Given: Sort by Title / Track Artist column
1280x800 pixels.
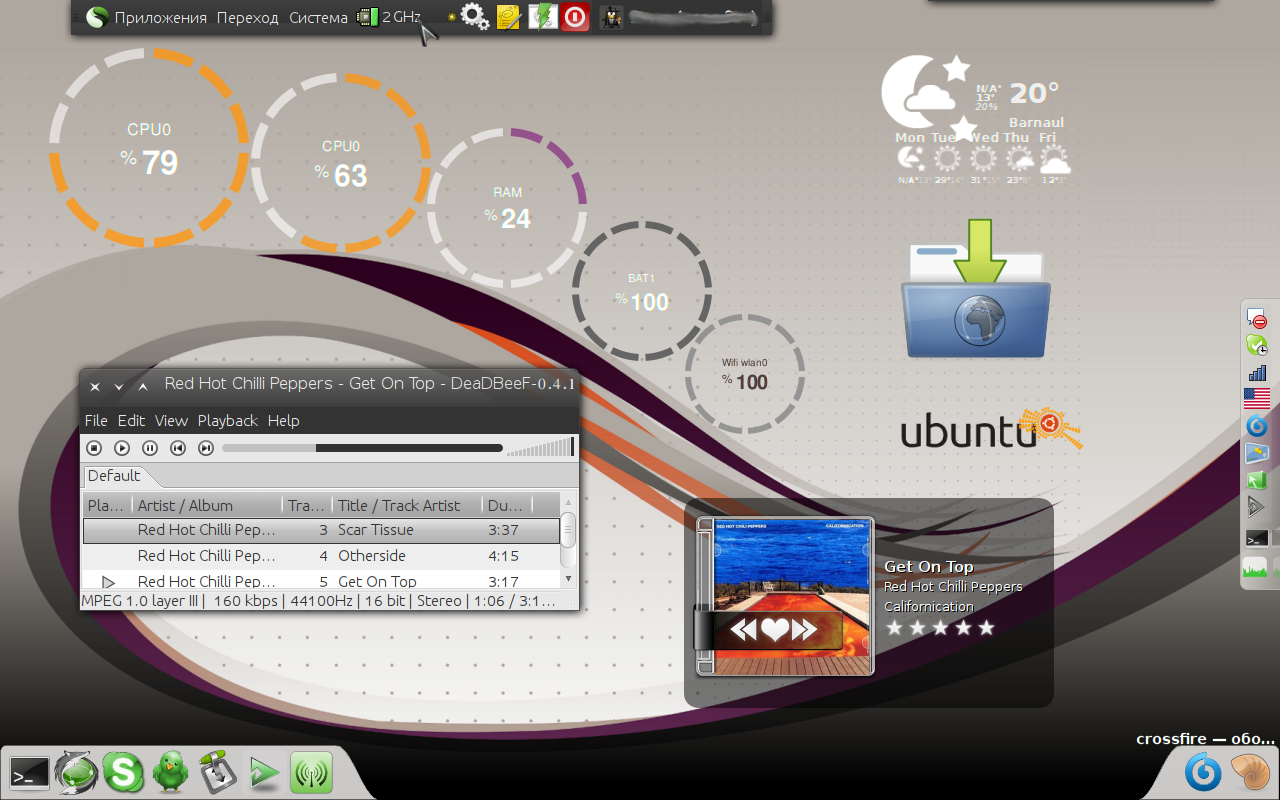Looking at the screenshot, I should [x=407, y=505].
